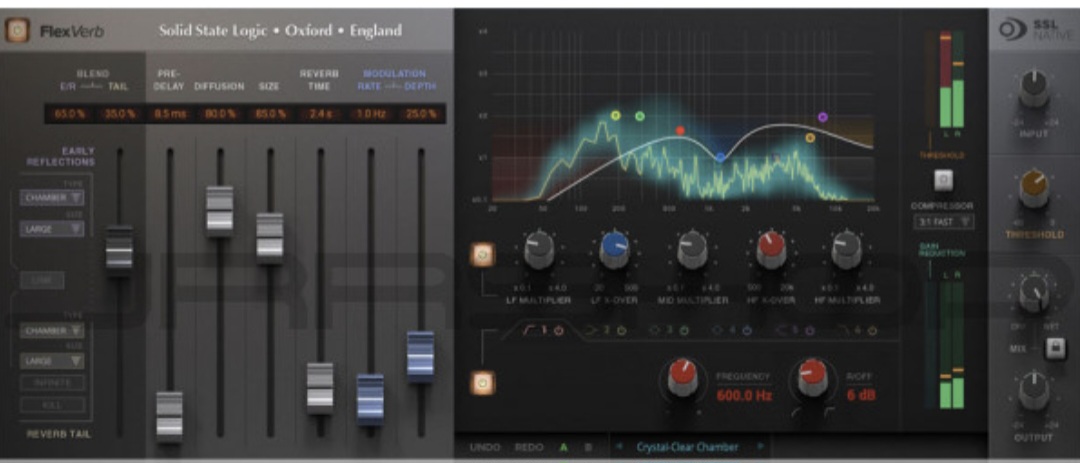Select the EQ band 5 tab number

[x=795, y=331]
